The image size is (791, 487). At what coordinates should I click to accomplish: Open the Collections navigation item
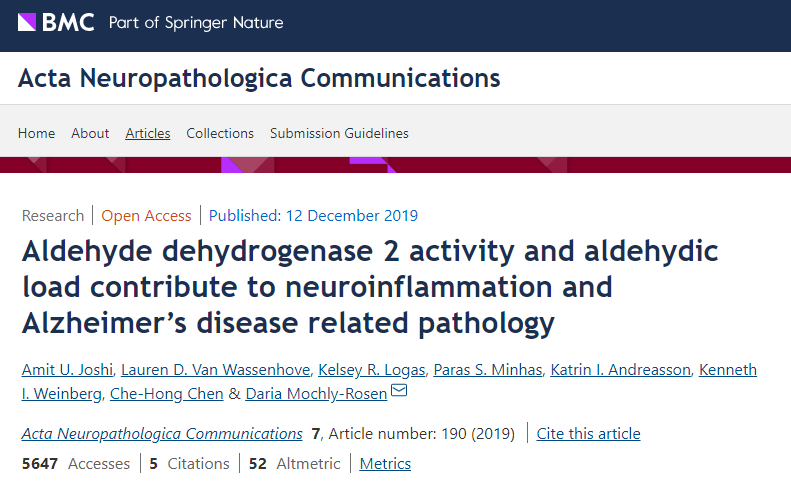coord(220,133)
